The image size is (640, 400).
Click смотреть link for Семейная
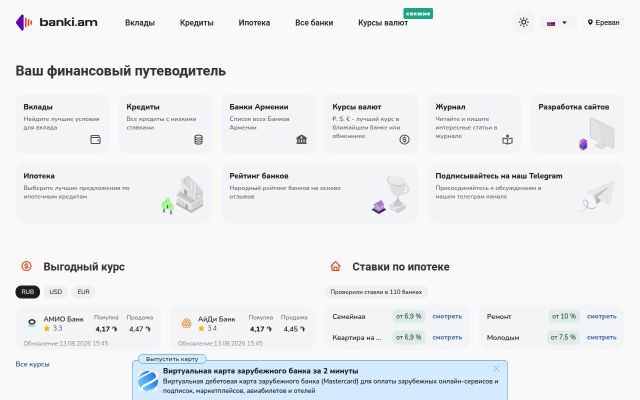coord(447,316)
